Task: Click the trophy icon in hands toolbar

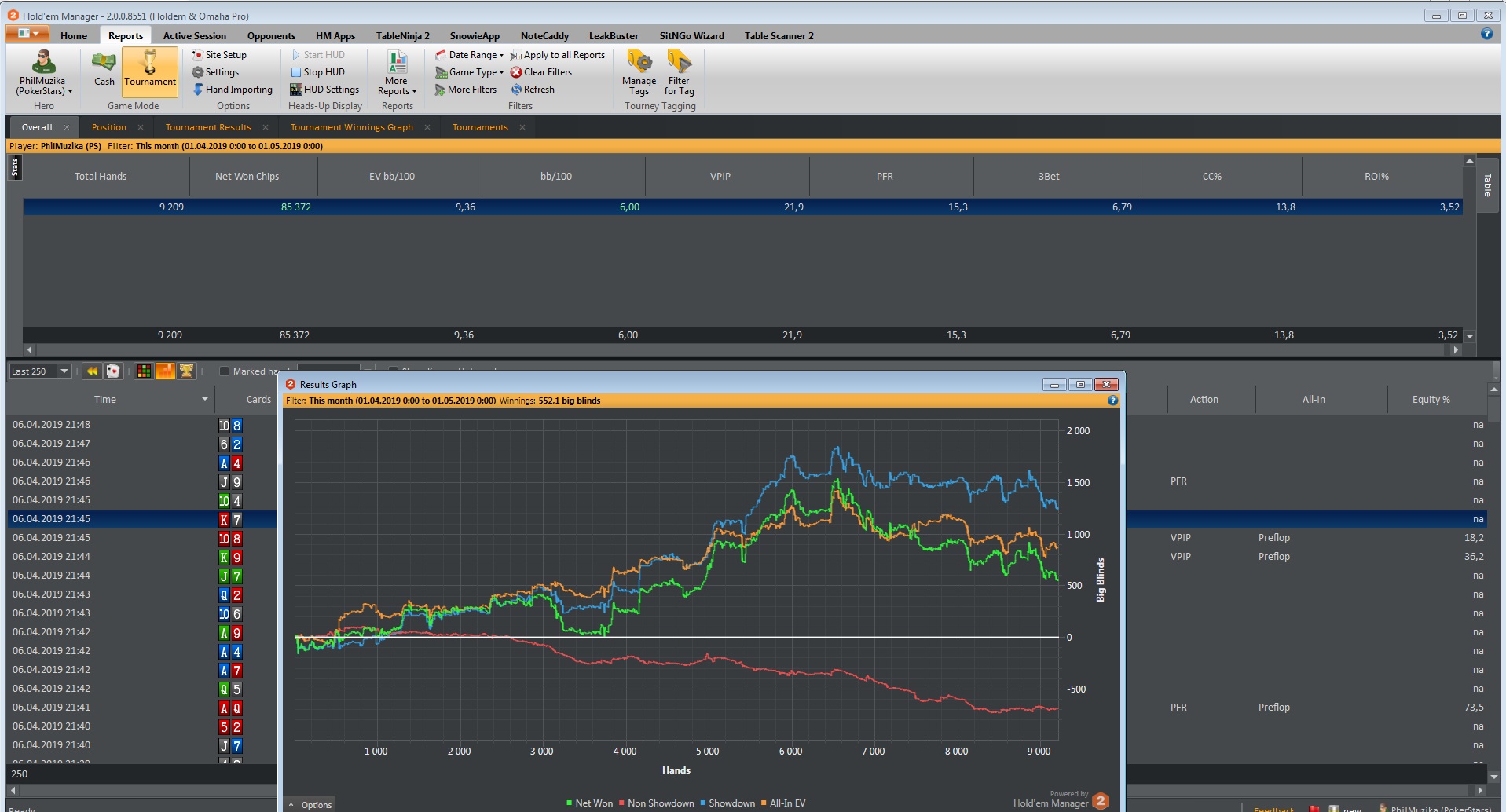Action: 186,371
